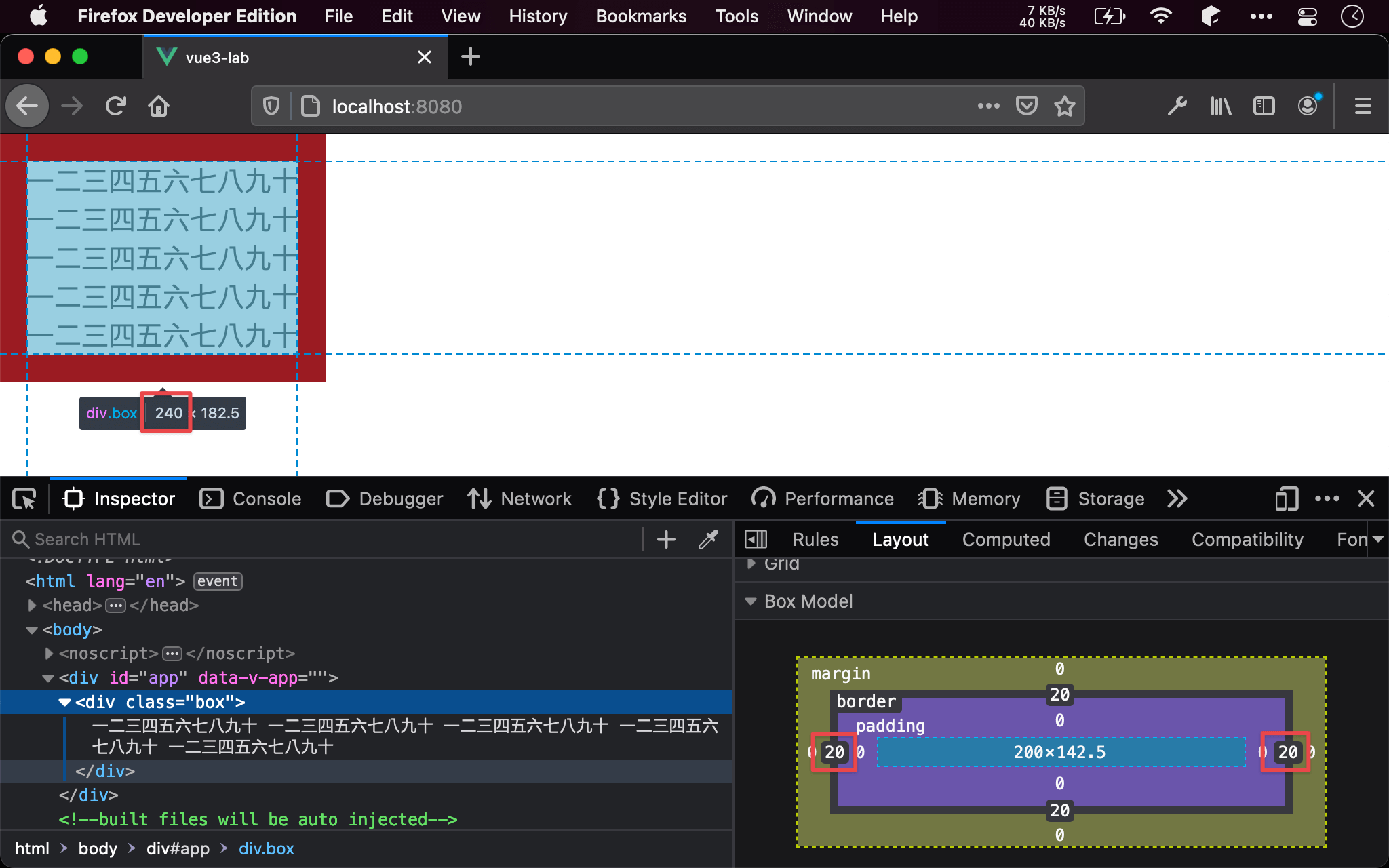Open the Tools menu in menu bar
The width and height of the screenshot is (1389, 868).
[x=737, y=16]
